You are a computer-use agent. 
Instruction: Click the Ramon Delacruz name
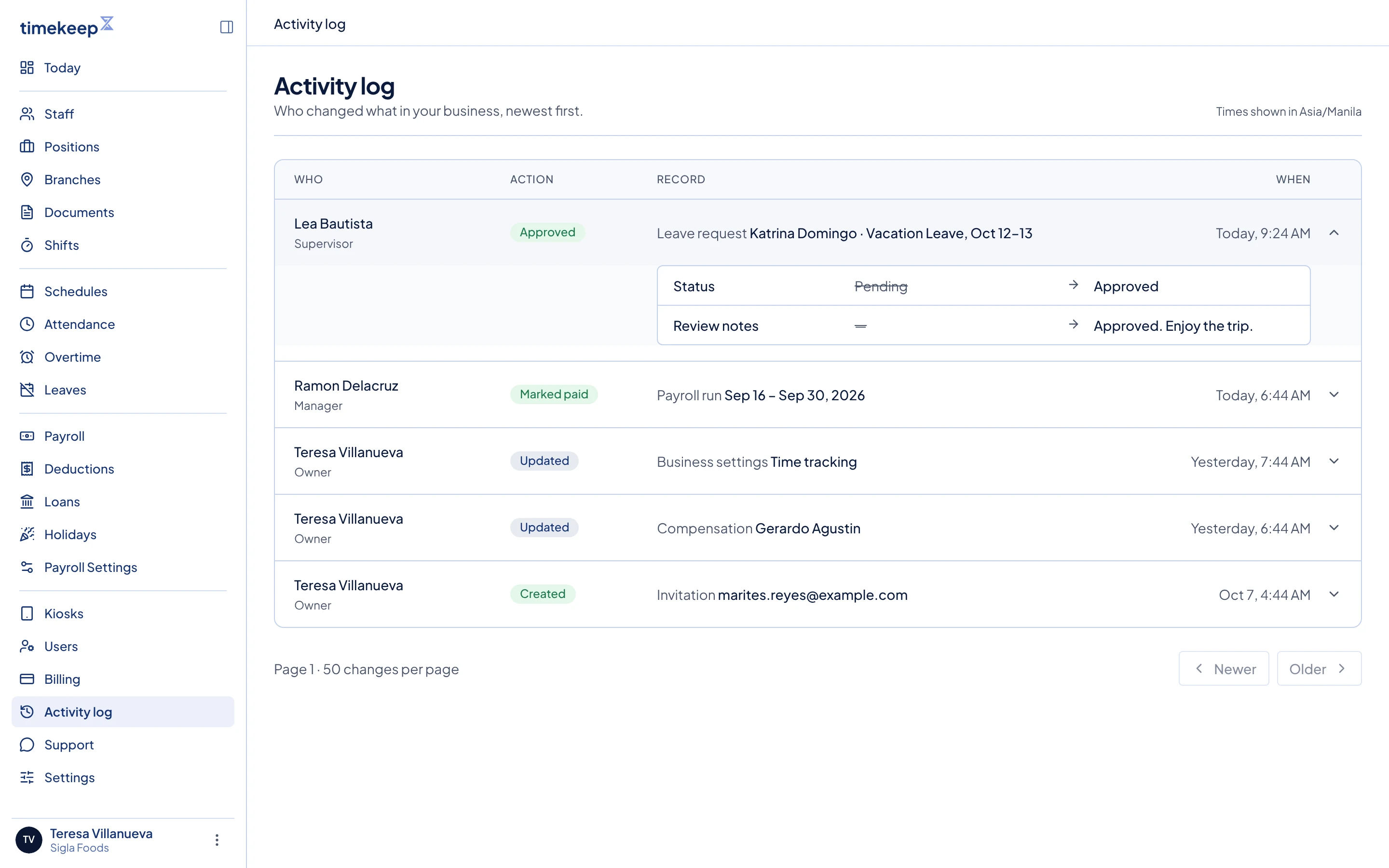point(345,385)
